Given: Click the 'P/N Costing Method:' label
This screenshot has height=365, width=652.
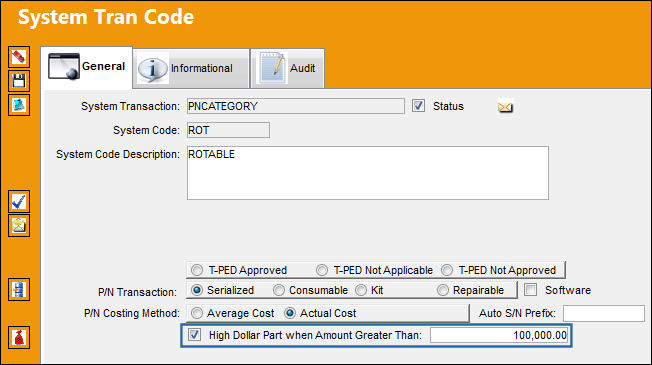Looking at the screenshot, I should pos(132,313).
